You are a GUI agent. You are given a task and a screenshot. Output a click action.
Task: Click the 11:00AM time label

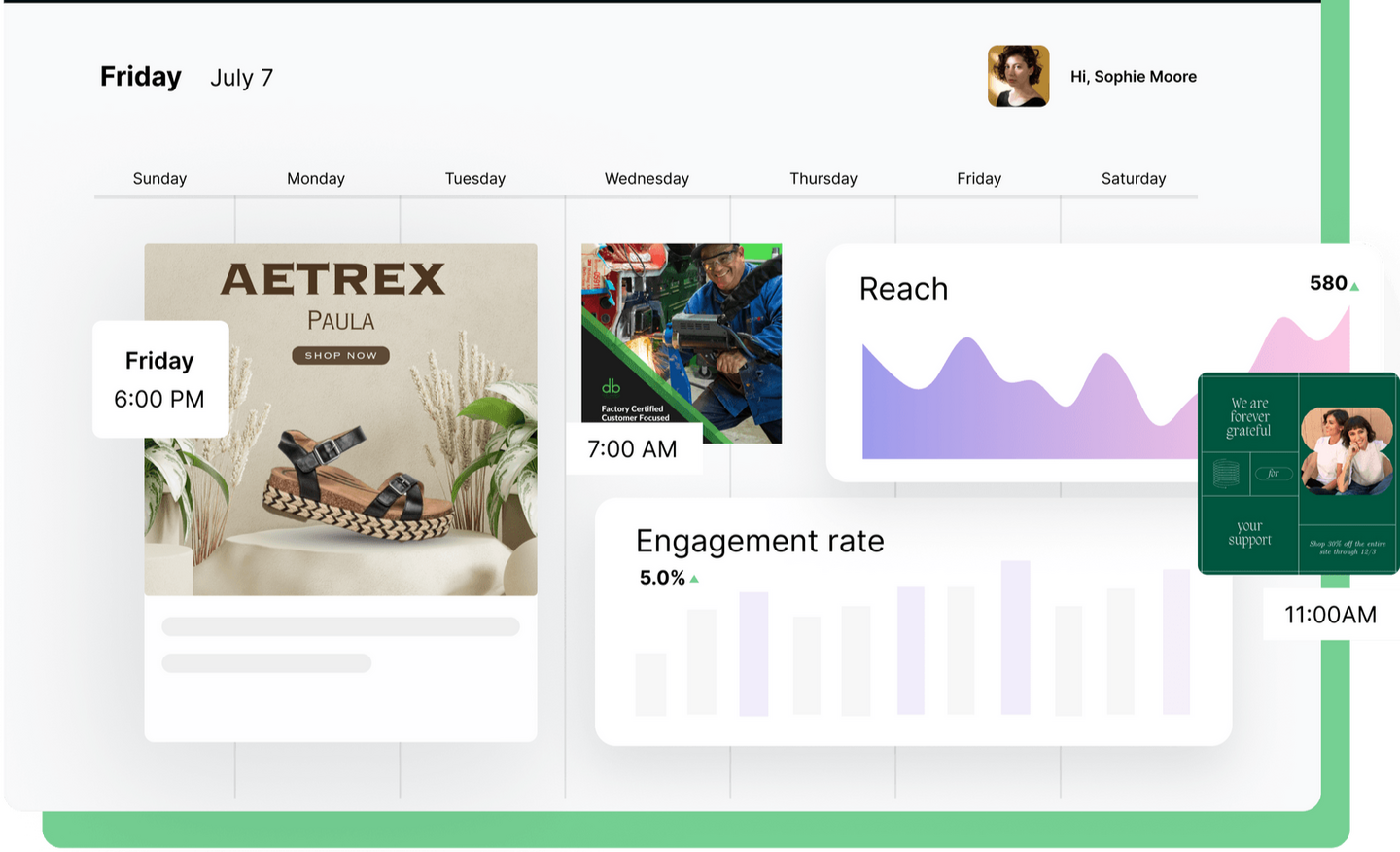(x=1330, y=615)
